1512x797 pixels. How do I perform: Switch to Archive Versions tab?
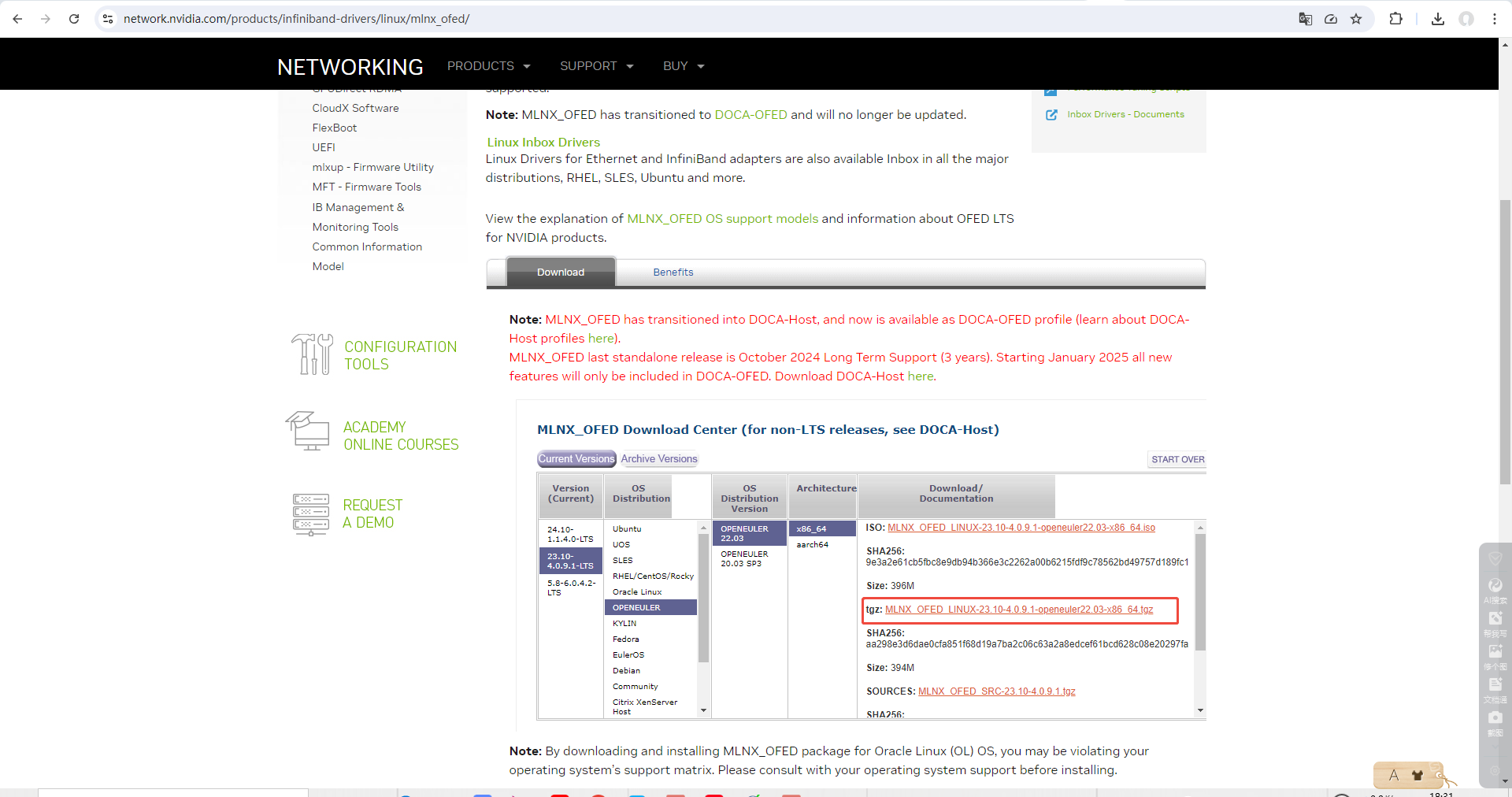[x=658, y=459]
